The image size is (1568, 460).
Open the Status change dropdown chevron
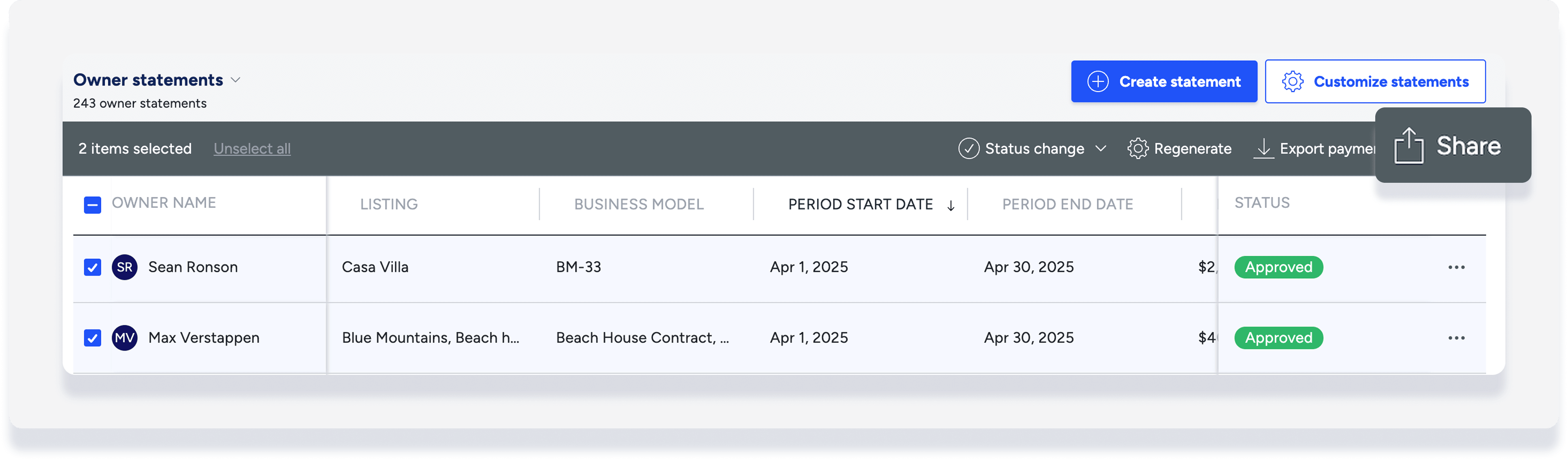point(1101,149)
